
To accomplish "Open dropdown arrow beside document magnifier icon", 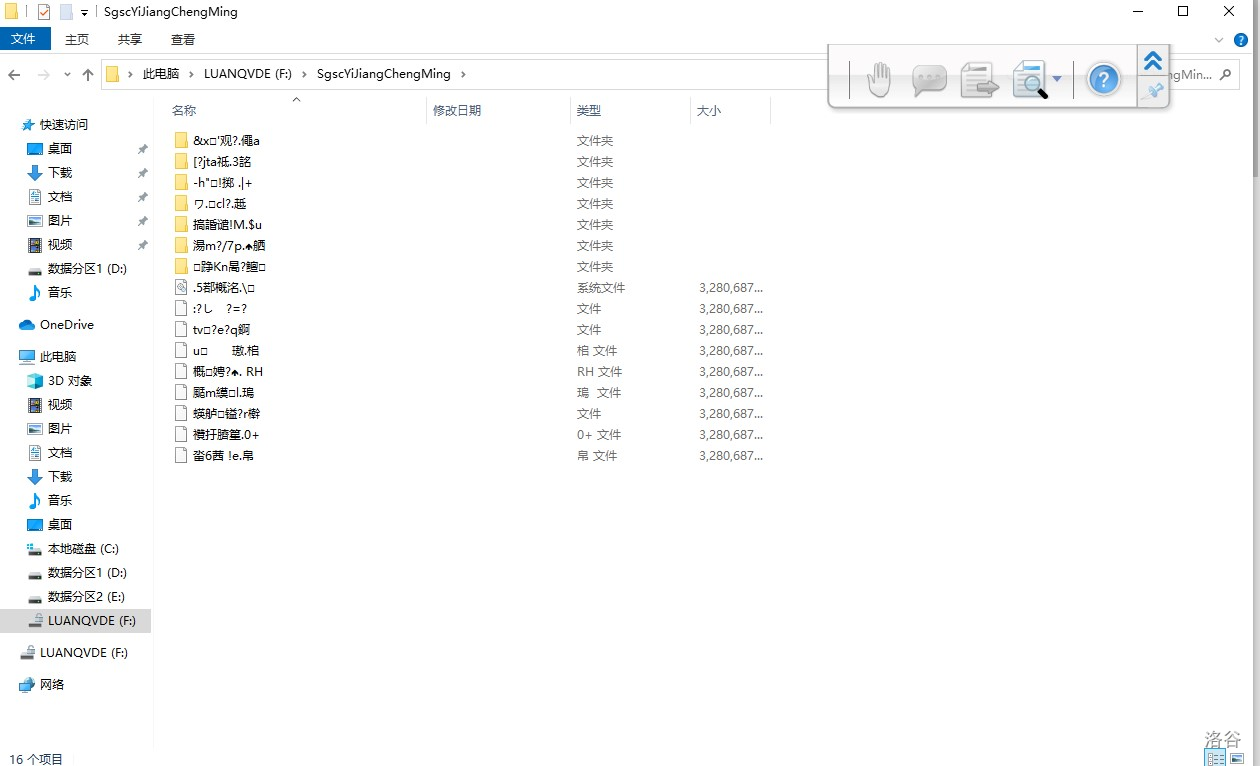I will (x=1057, y=80).
